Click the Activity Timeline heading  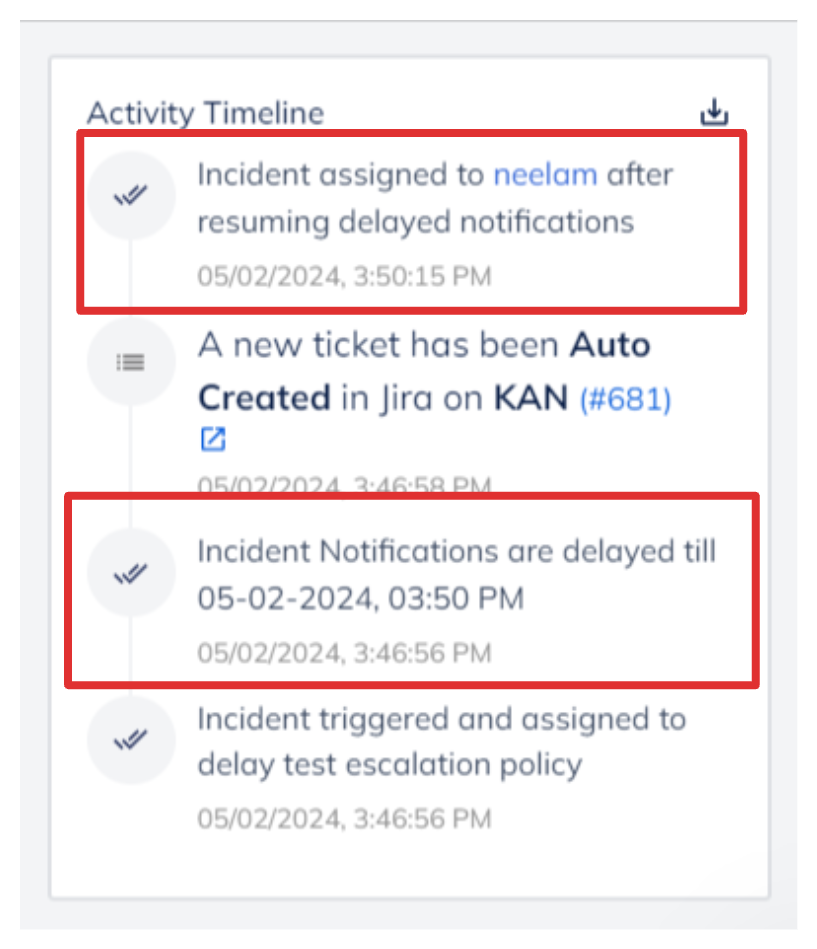pyautogui.click(x=205, y=113)
